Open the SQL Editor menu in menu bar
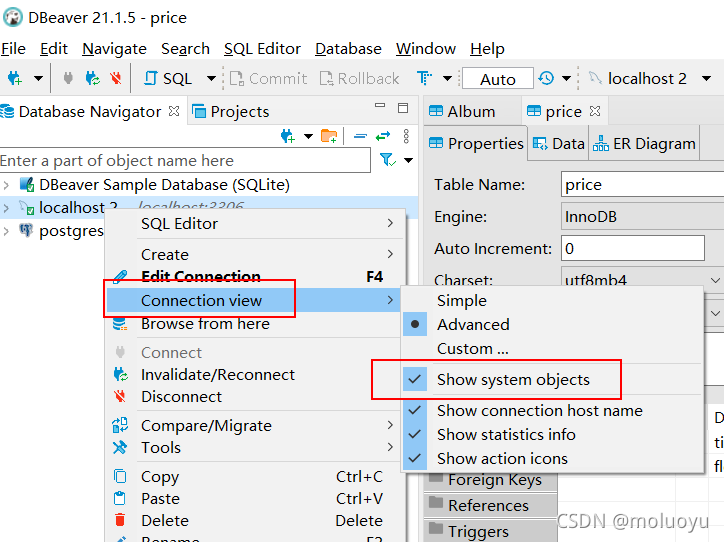 262,48
